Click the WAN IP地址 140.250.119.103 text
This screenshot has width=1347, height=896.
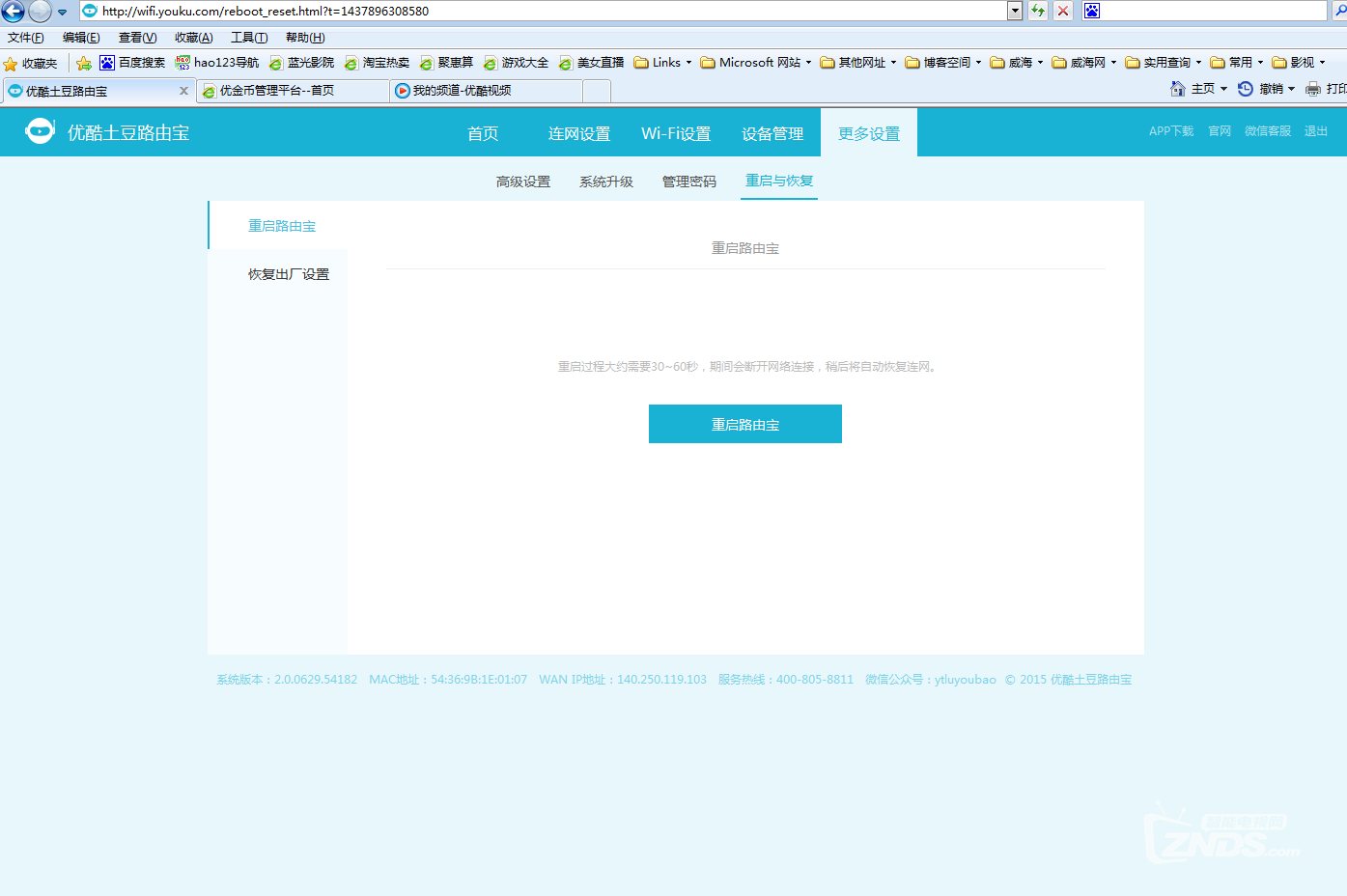[623, 680]
